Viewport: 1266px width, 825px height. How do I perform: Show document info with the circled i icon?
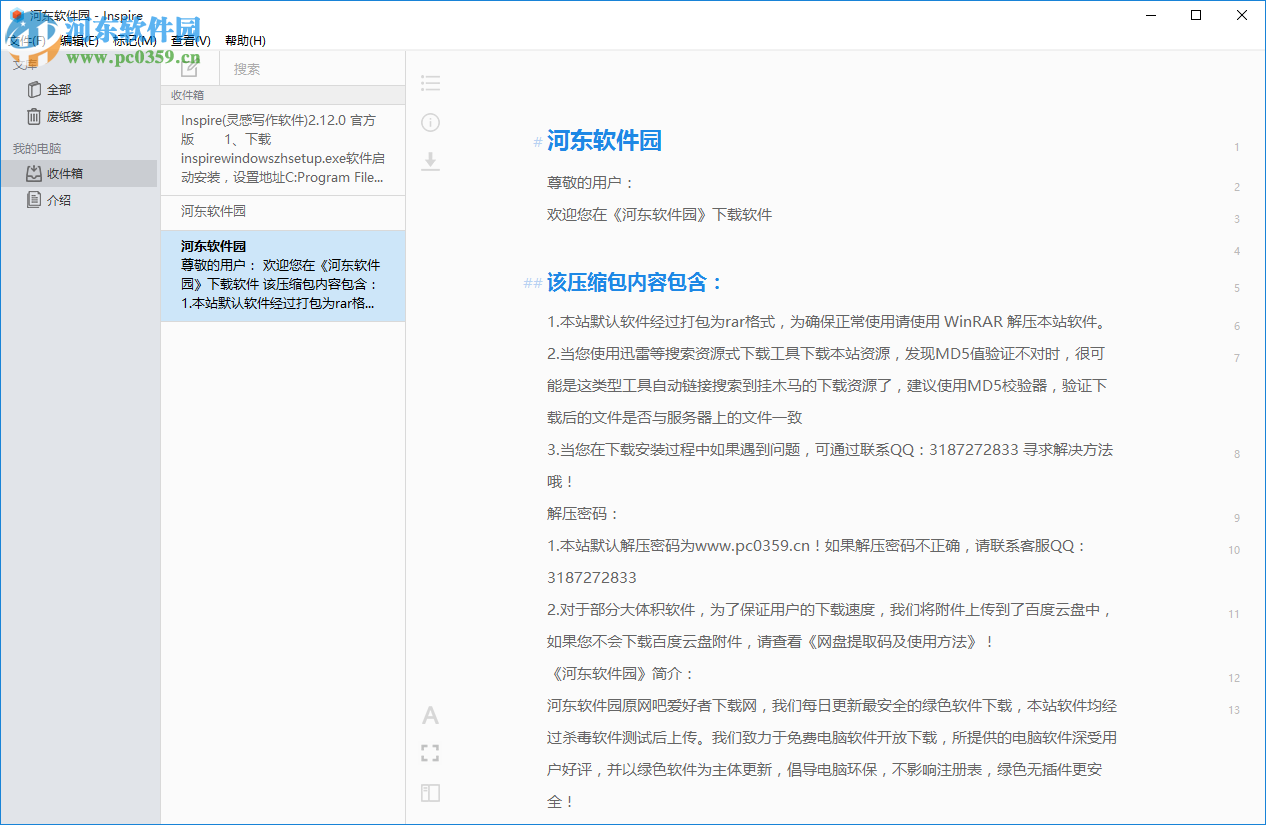click(430, 123)
